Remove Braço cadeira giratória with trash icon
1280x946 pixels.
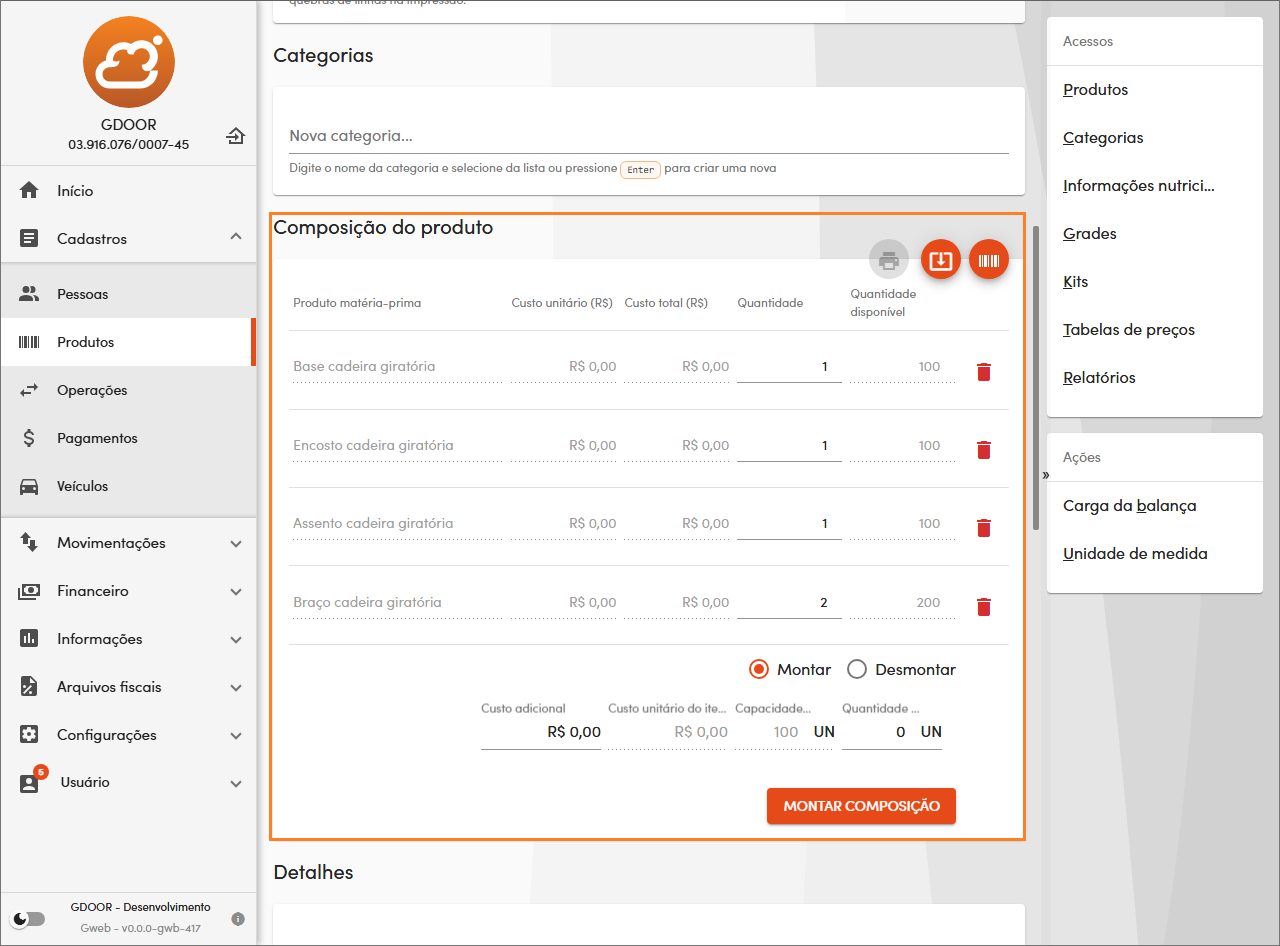click(x=983, y=607)
